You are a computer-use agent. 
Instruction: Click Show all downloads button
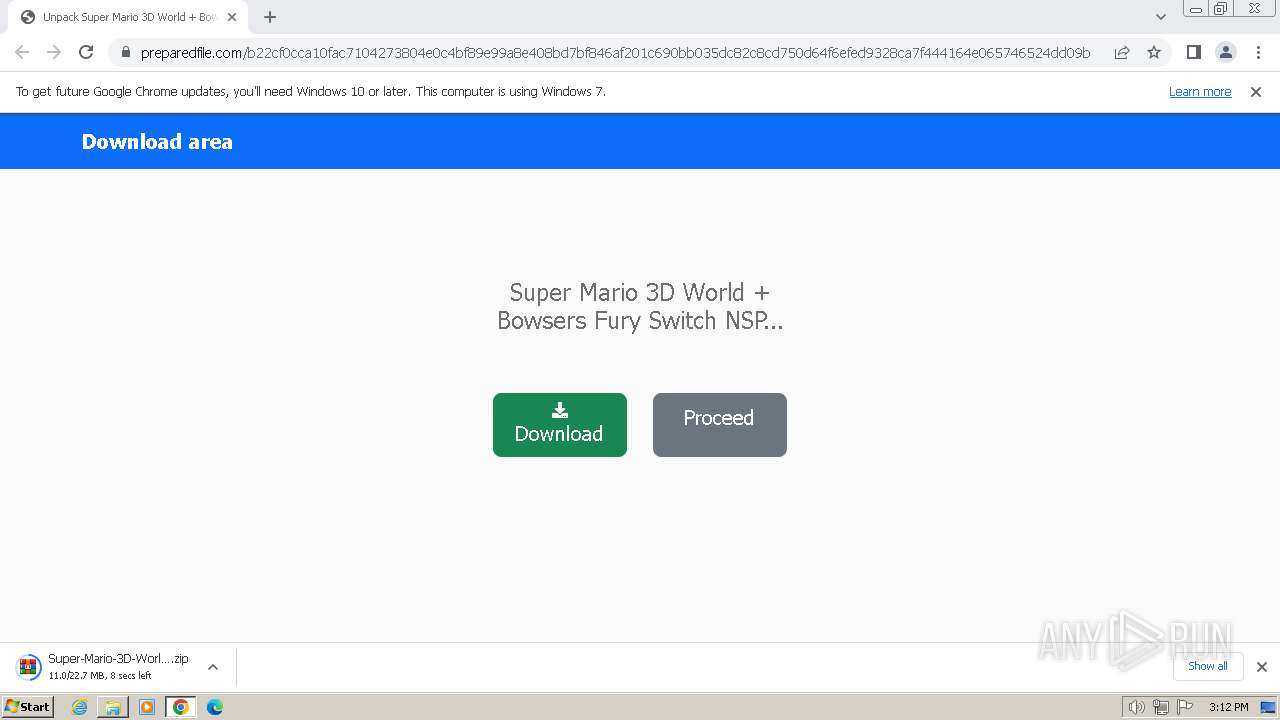coord(1208,666)
